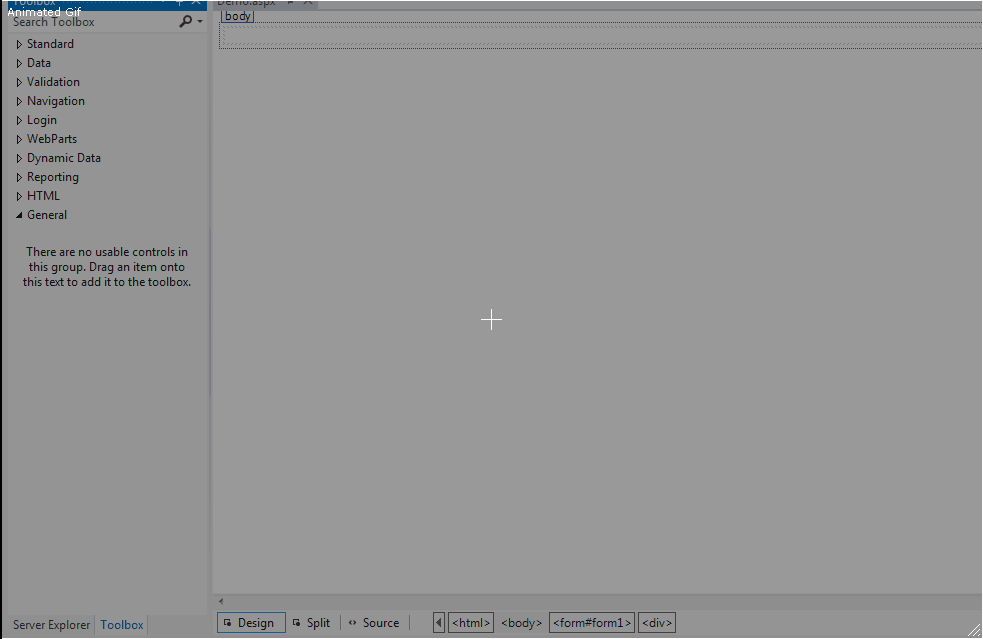Expand the HTML toolbox group

tap(19, 196)
